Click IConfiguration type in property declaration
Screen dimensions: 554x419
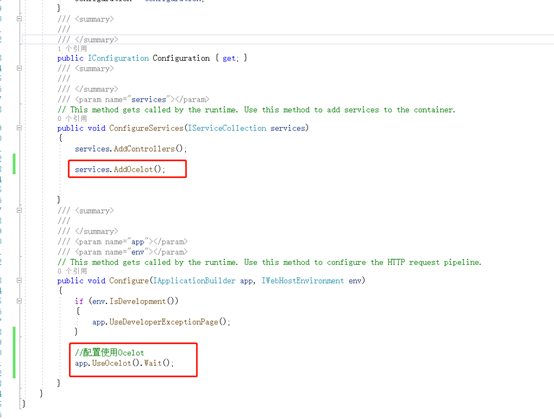tap(118, 58)
